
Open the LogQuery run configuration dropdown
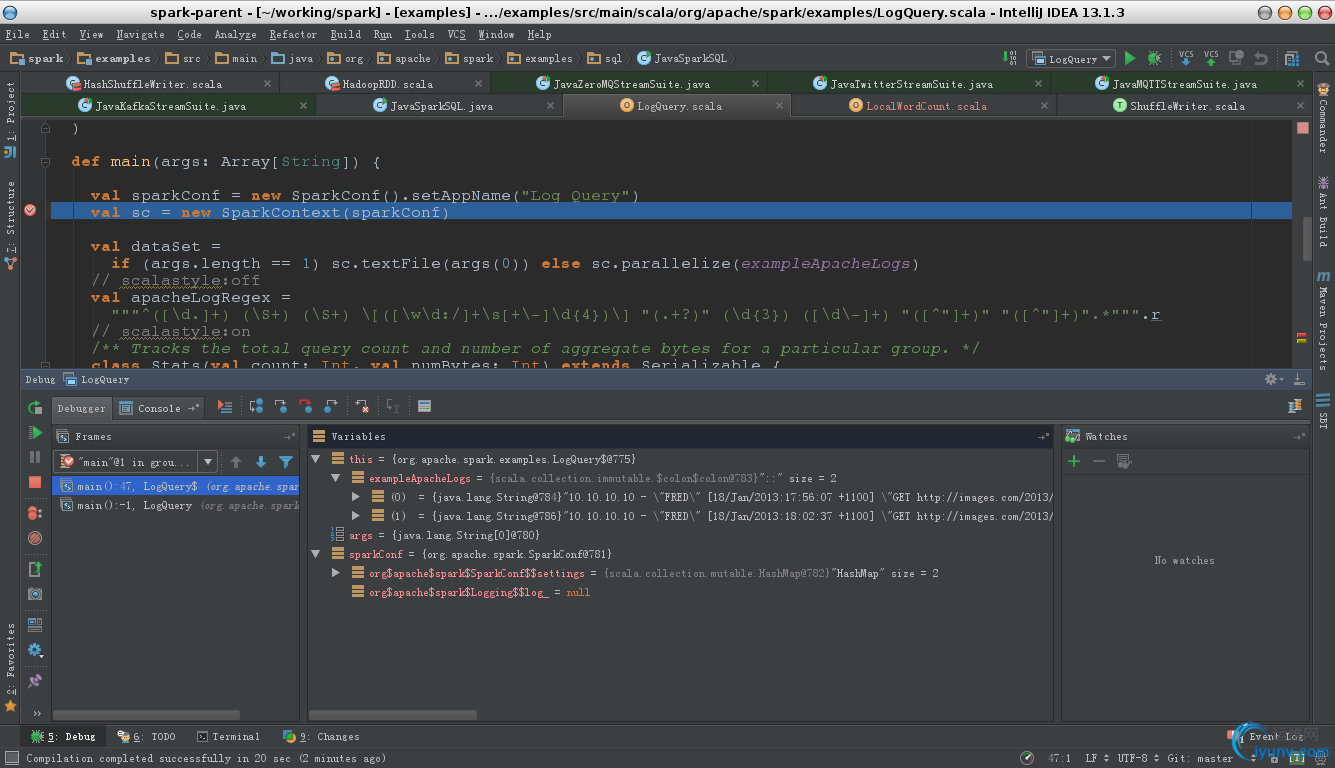pyautogui.click(x=1072, y=59)
